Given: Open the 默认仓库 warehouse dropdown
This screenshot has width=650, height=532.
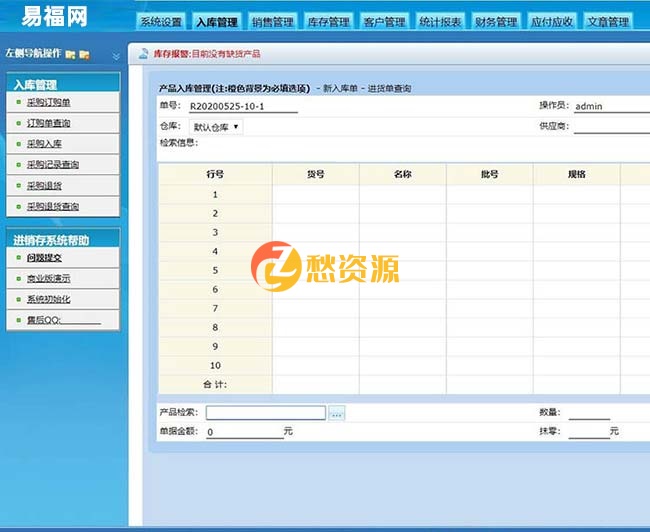Looking at the screenshot, I should pos(216,127).
